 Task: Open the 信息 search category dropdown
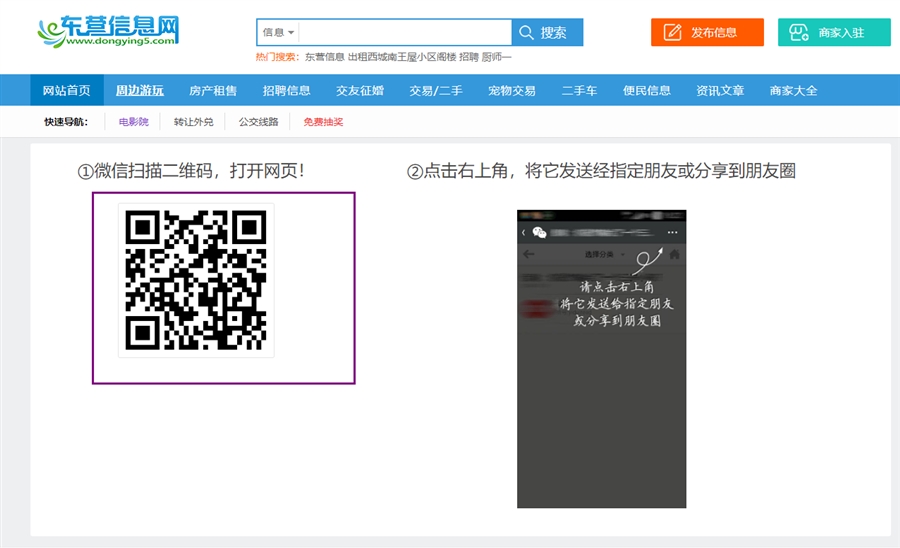point(278,32)
